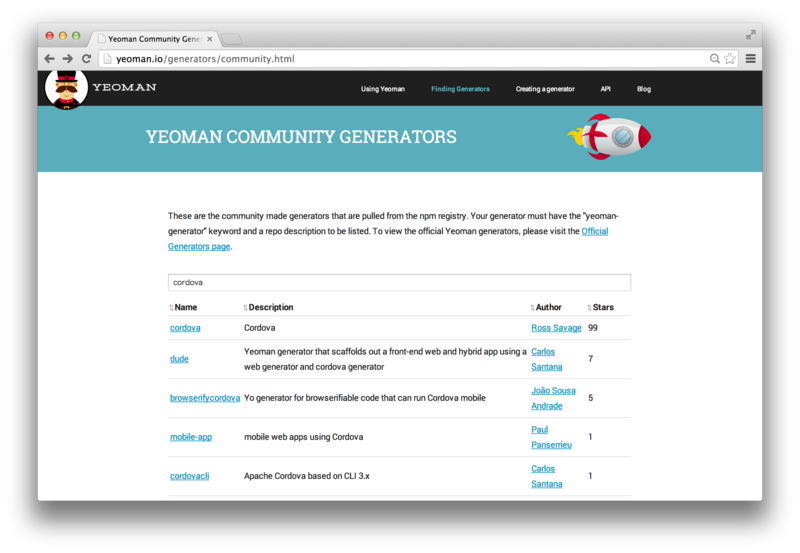The height and width of the screenshot is (553, 800).
Task: Open the mobile-app generator link
Action: tap(191, 437)
